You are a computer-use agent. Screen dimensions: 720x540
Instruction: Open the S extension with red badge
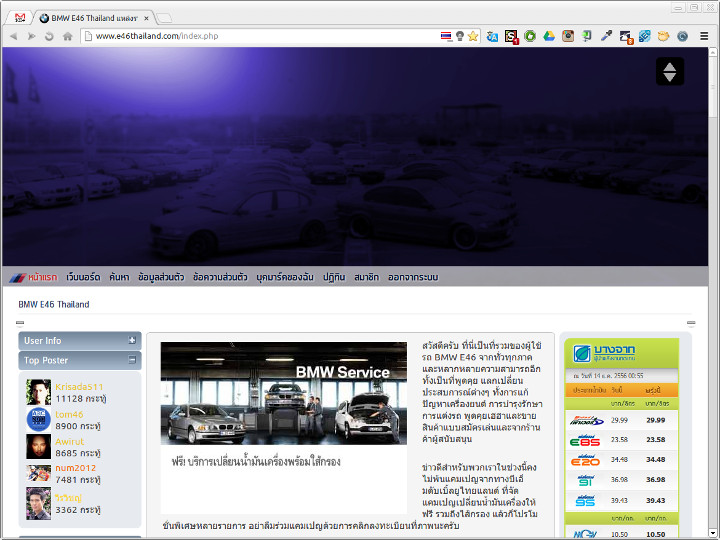[x=511, y=36]
